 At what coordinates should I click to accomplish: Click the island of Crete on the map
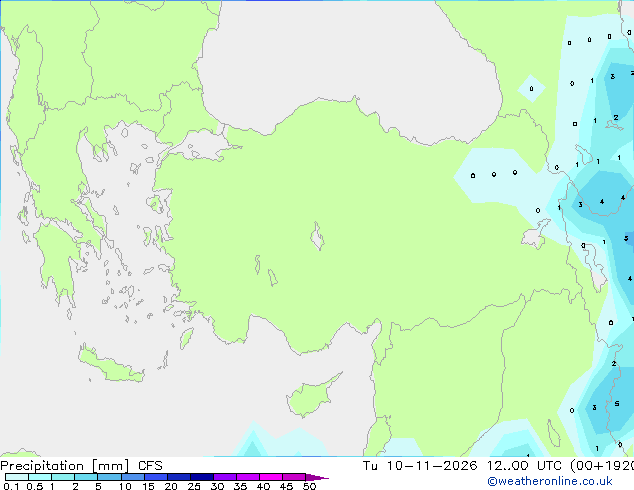point(110,366)
